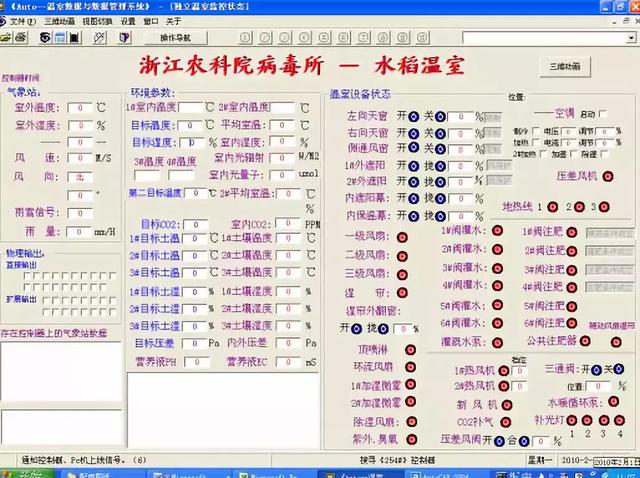Select the 左向天窗 开 radio button

(x=414, y=116)
